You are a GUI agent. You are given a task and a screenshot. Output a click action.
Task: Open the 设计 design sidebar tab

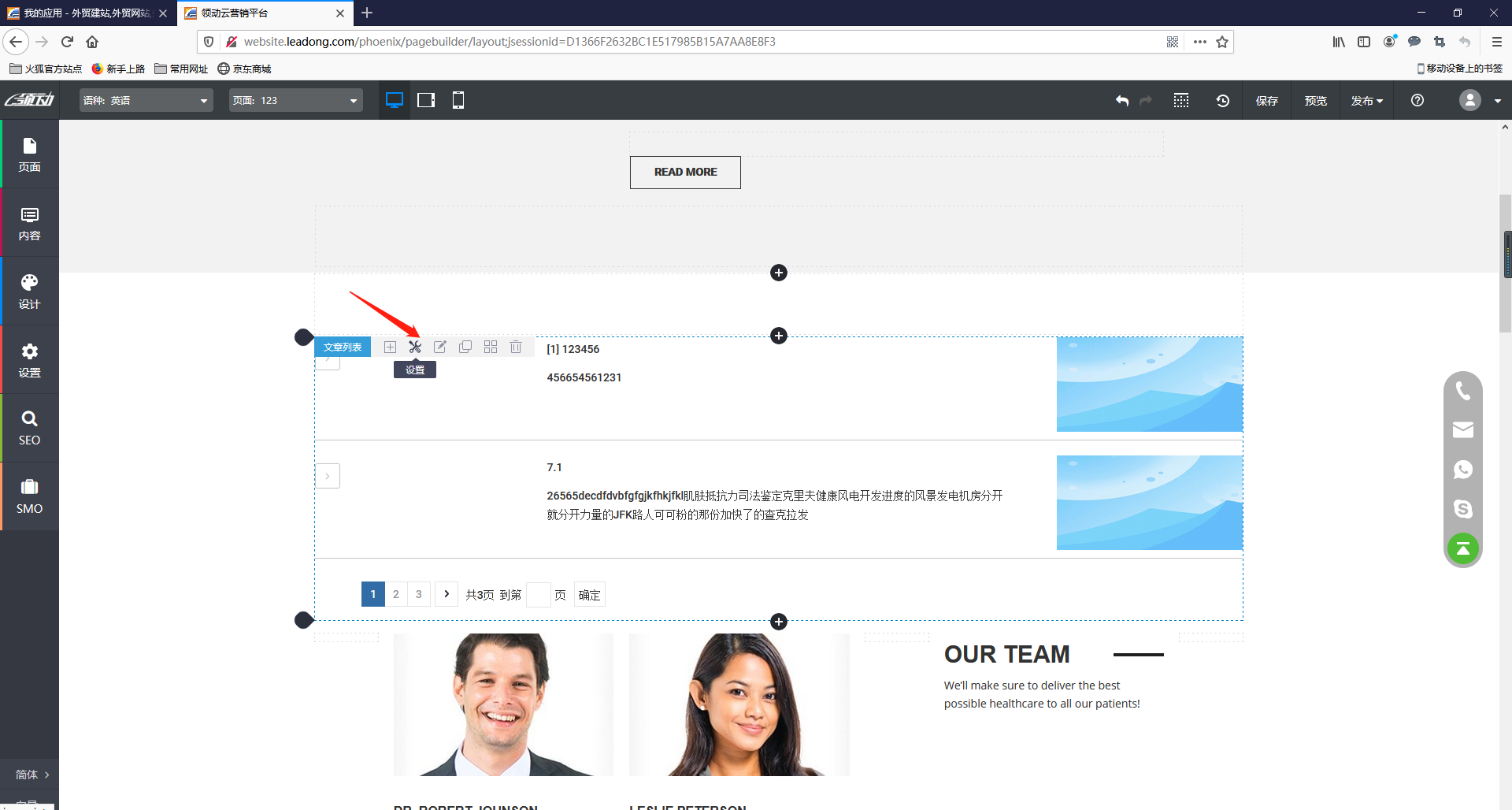pos(29,292)
